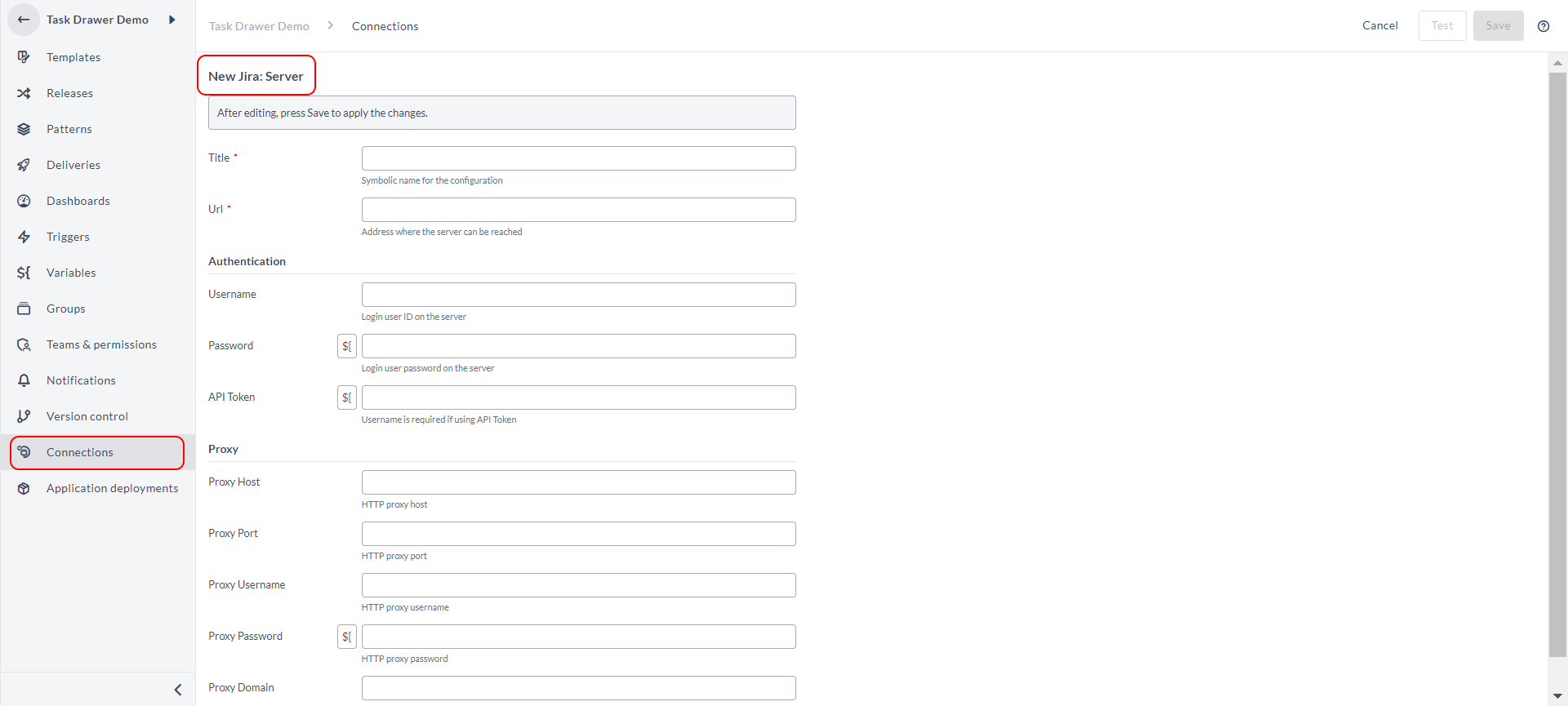
Task: Open Releases menu item
Action: tap(97, 93)
